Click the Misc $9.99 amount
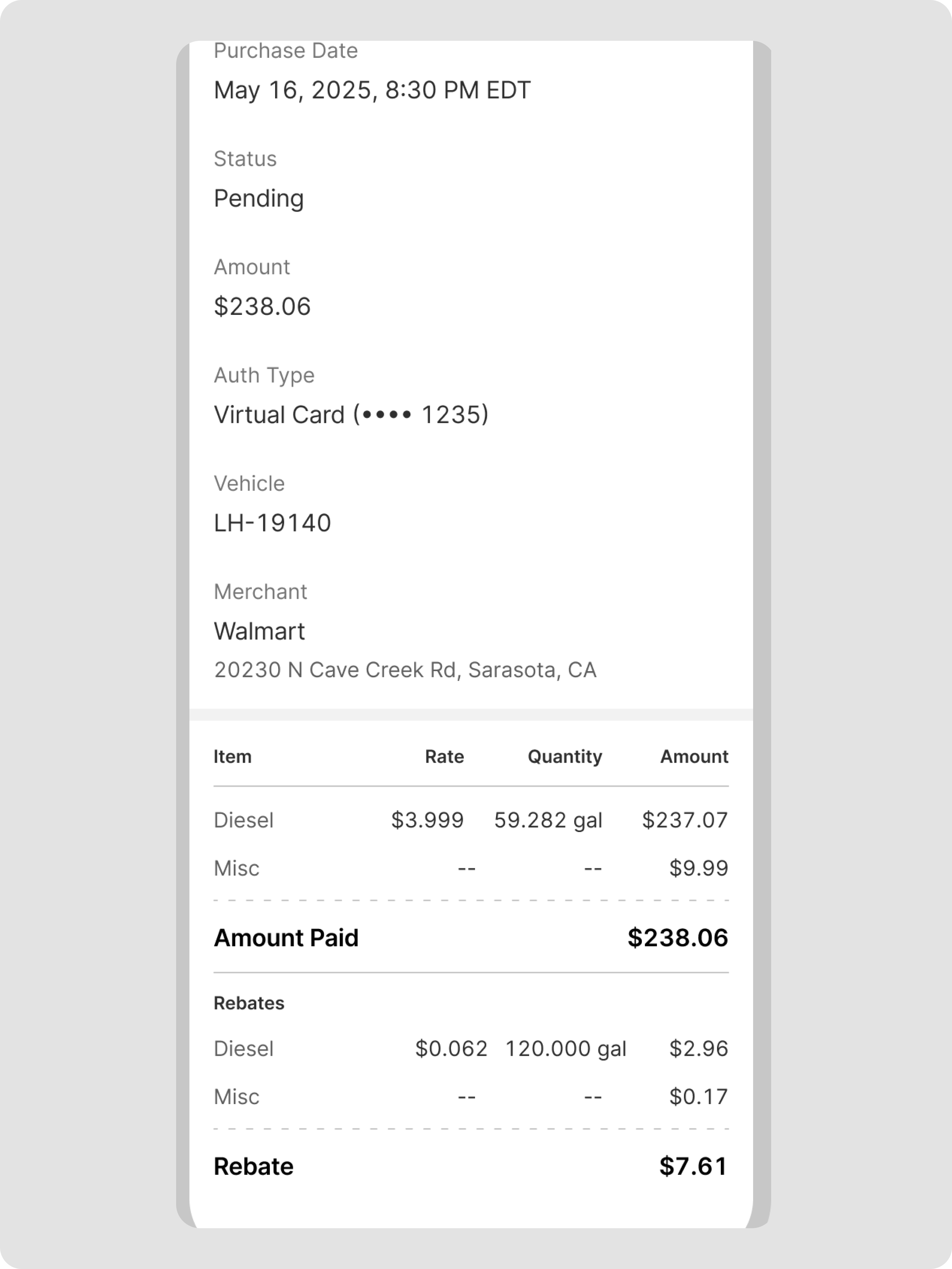The image size is (952, 1269). 698,868
